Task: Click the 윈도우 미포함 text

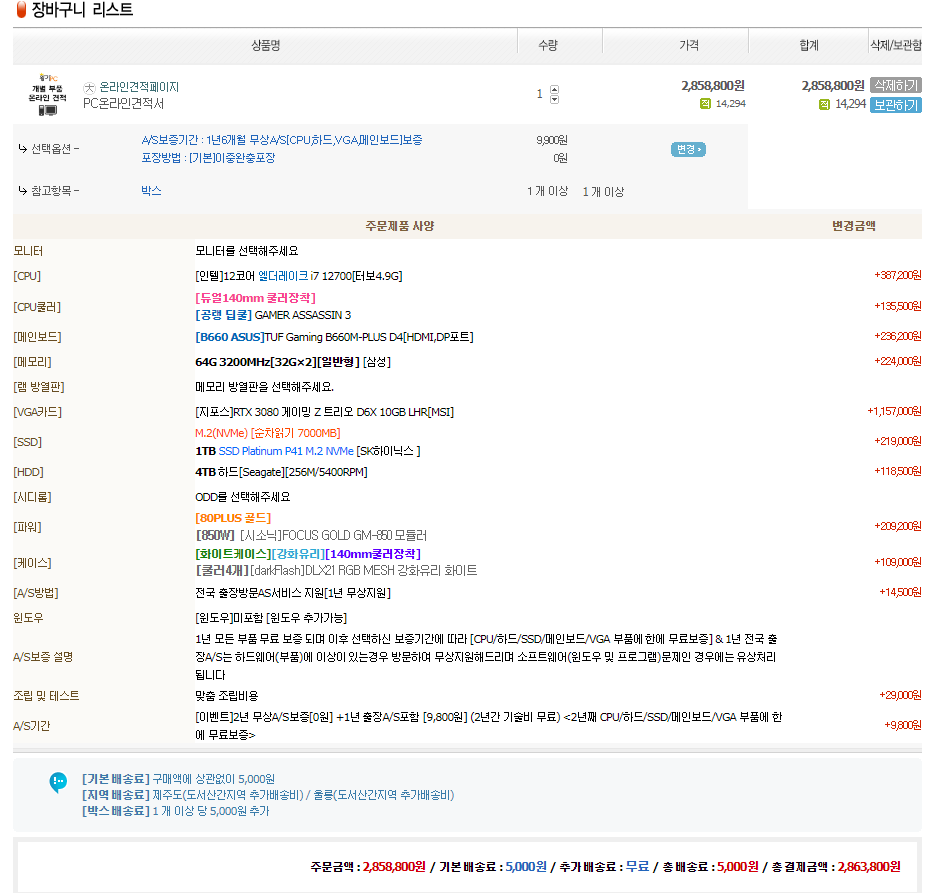Action: pos(271,618)
